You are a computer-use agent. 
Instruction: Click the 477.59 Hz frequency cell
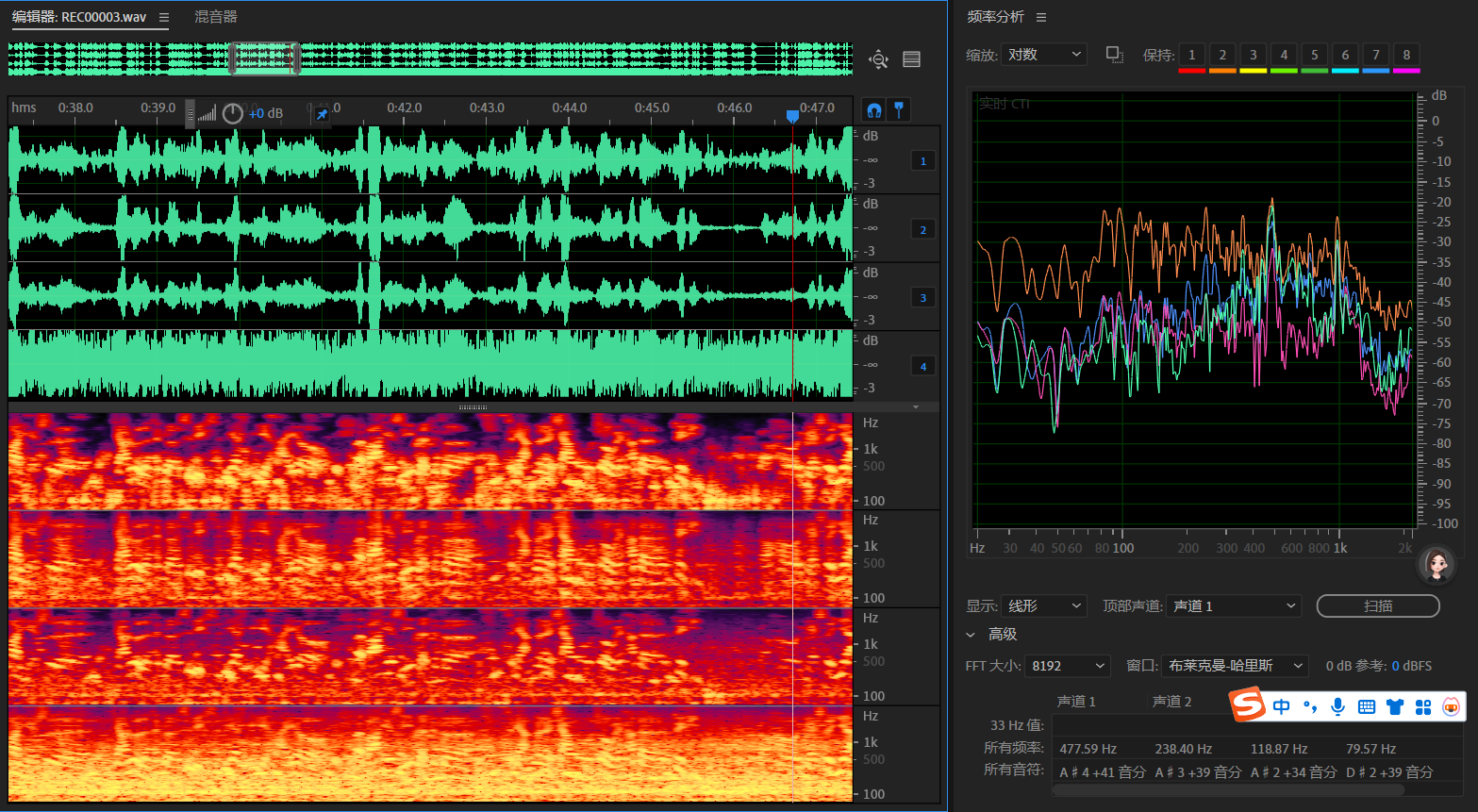pyautogui.click(x=1088, y=749)
